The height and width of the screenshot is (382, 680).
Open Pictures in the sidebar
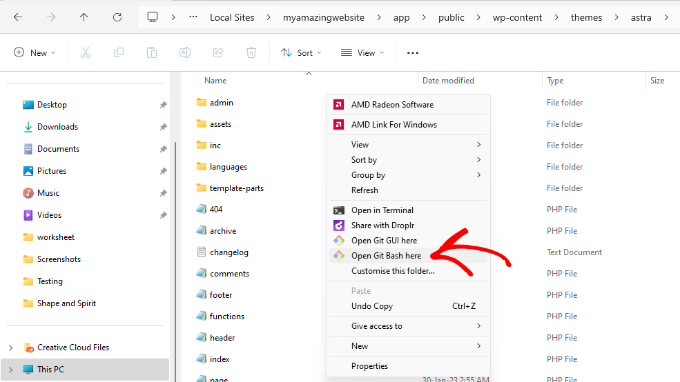coord(51,171)
